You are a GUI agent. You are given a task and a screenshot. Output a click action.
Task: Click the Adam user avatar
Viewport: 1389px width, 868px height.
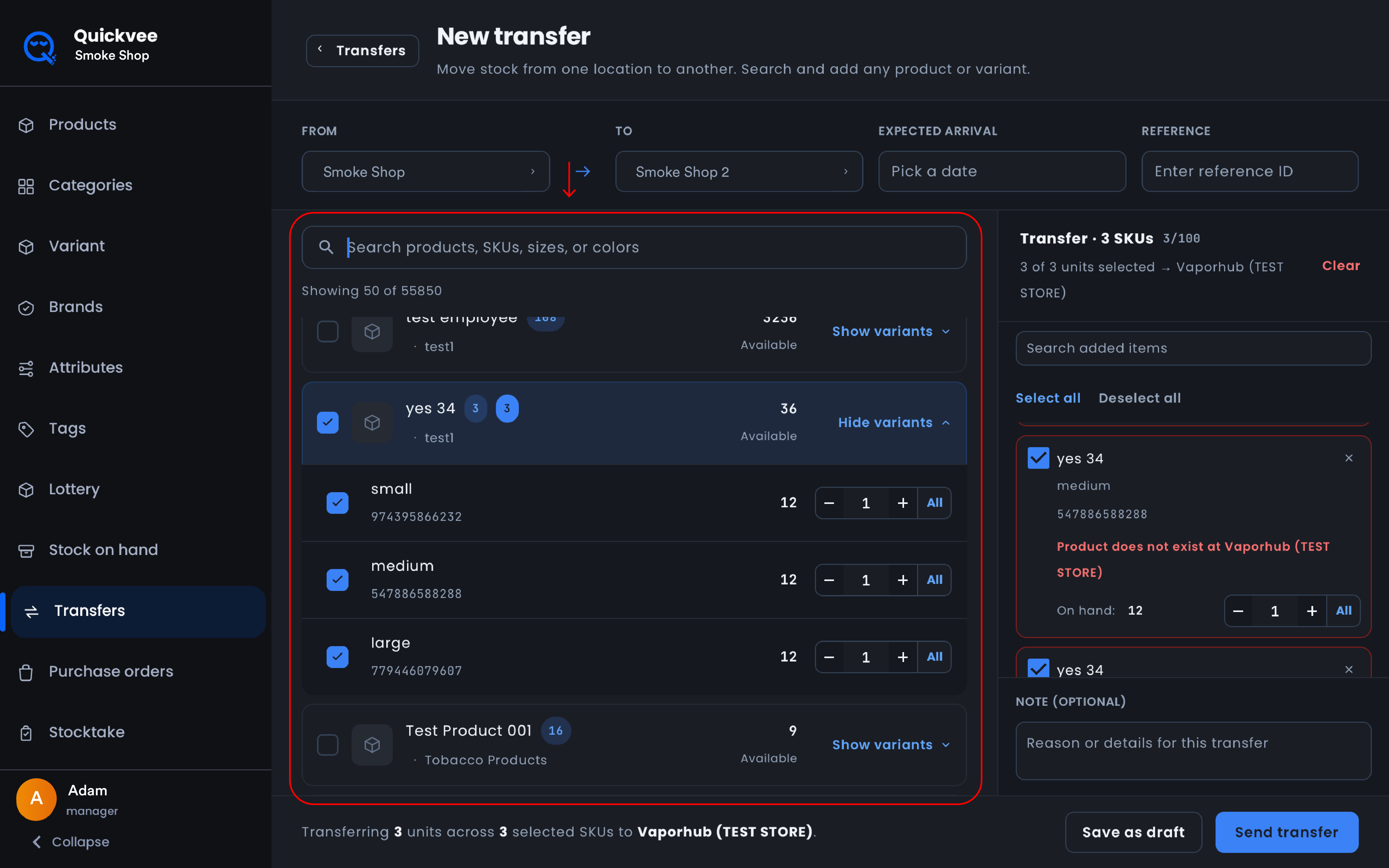(x=36, y=798)
